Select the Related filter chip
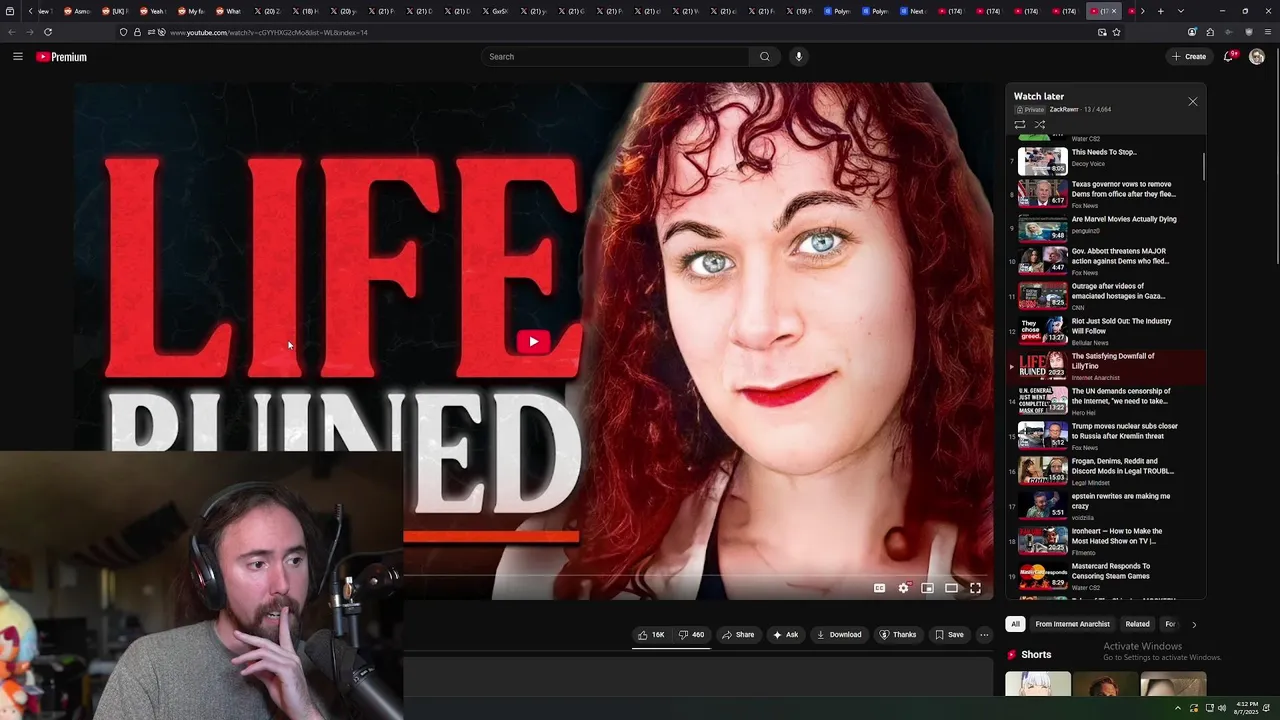 pyautogui.click(x=1137, y=624)
